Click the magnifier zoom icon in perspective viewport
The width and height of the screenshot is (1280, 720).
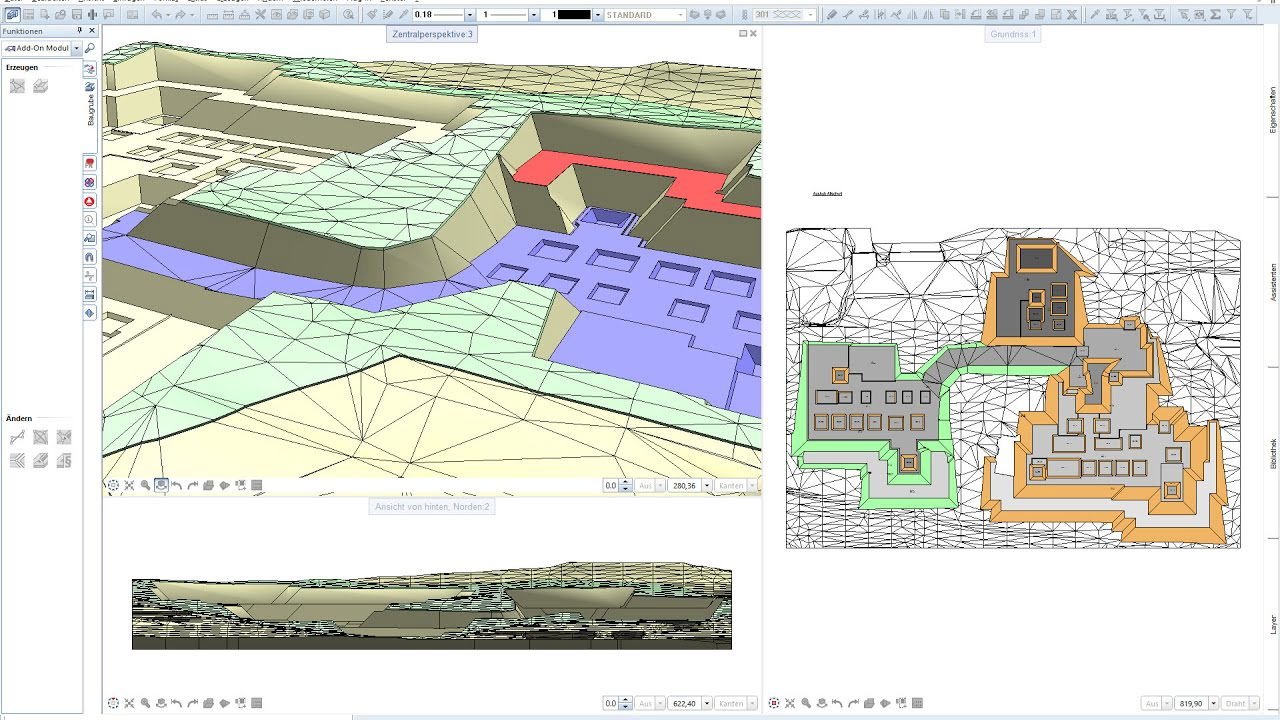click(145, 485)
